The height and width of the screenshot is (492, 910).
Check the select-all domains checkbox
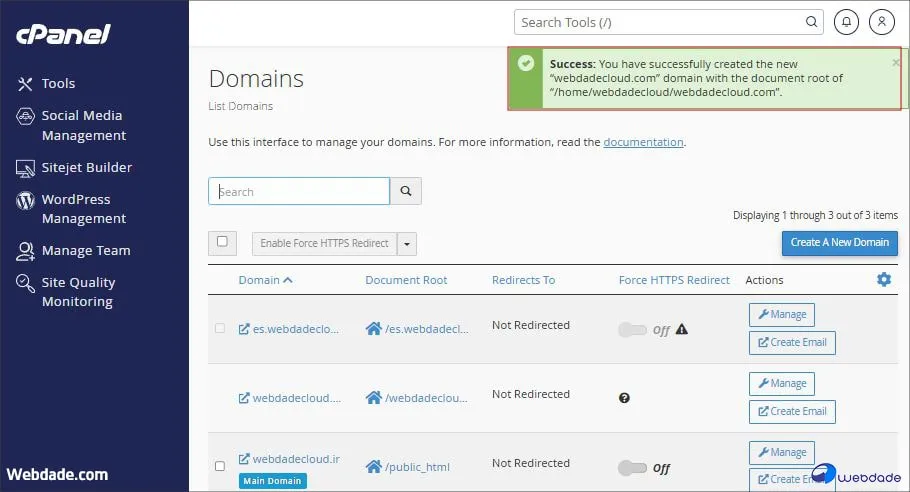[222, 242]
